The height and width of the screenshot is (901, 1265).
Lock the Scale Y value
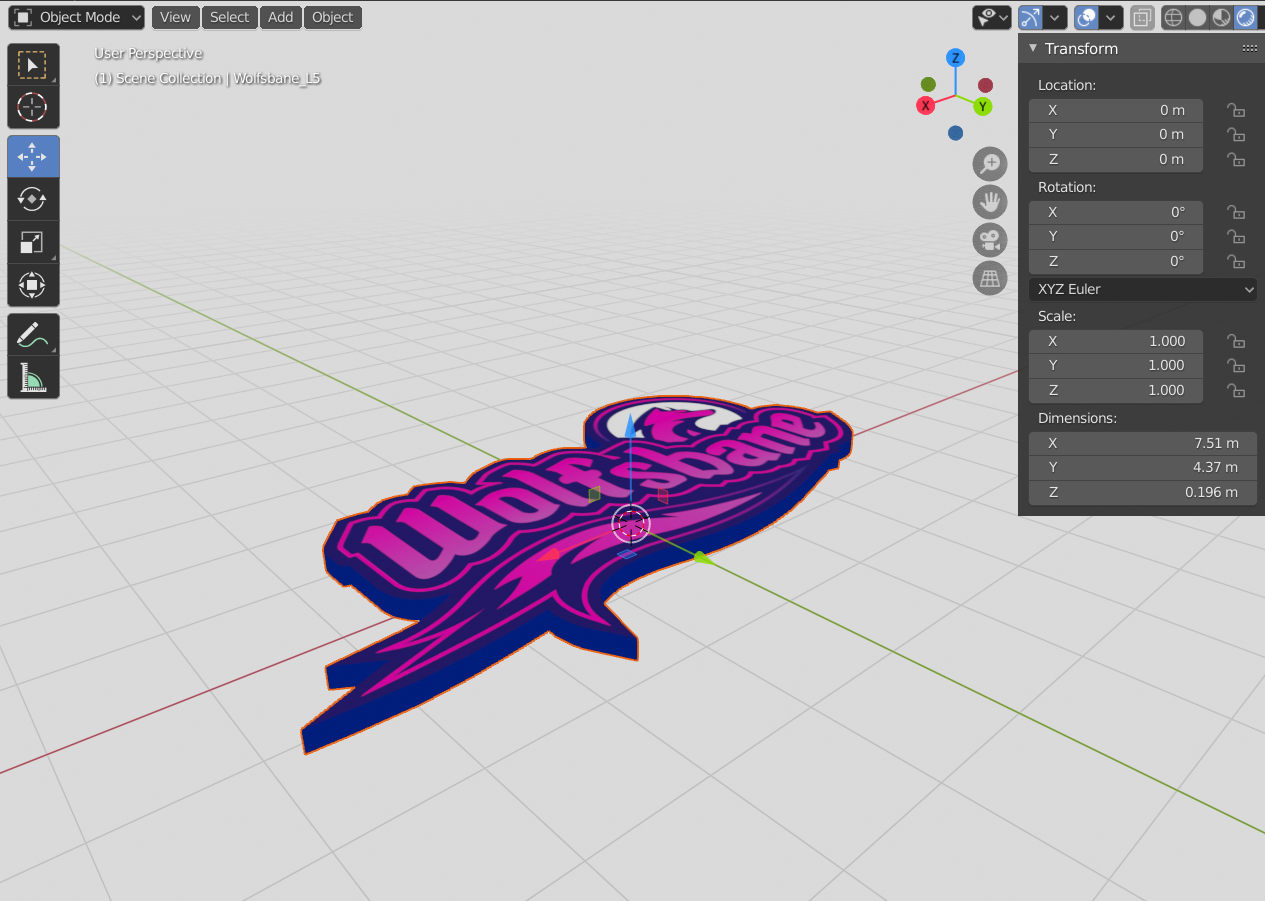point(1237,365)
